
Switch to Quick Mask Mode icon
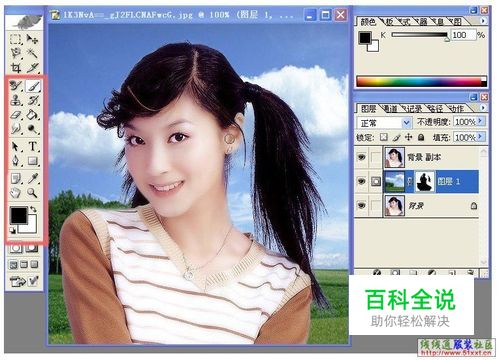tap(32, 248)
